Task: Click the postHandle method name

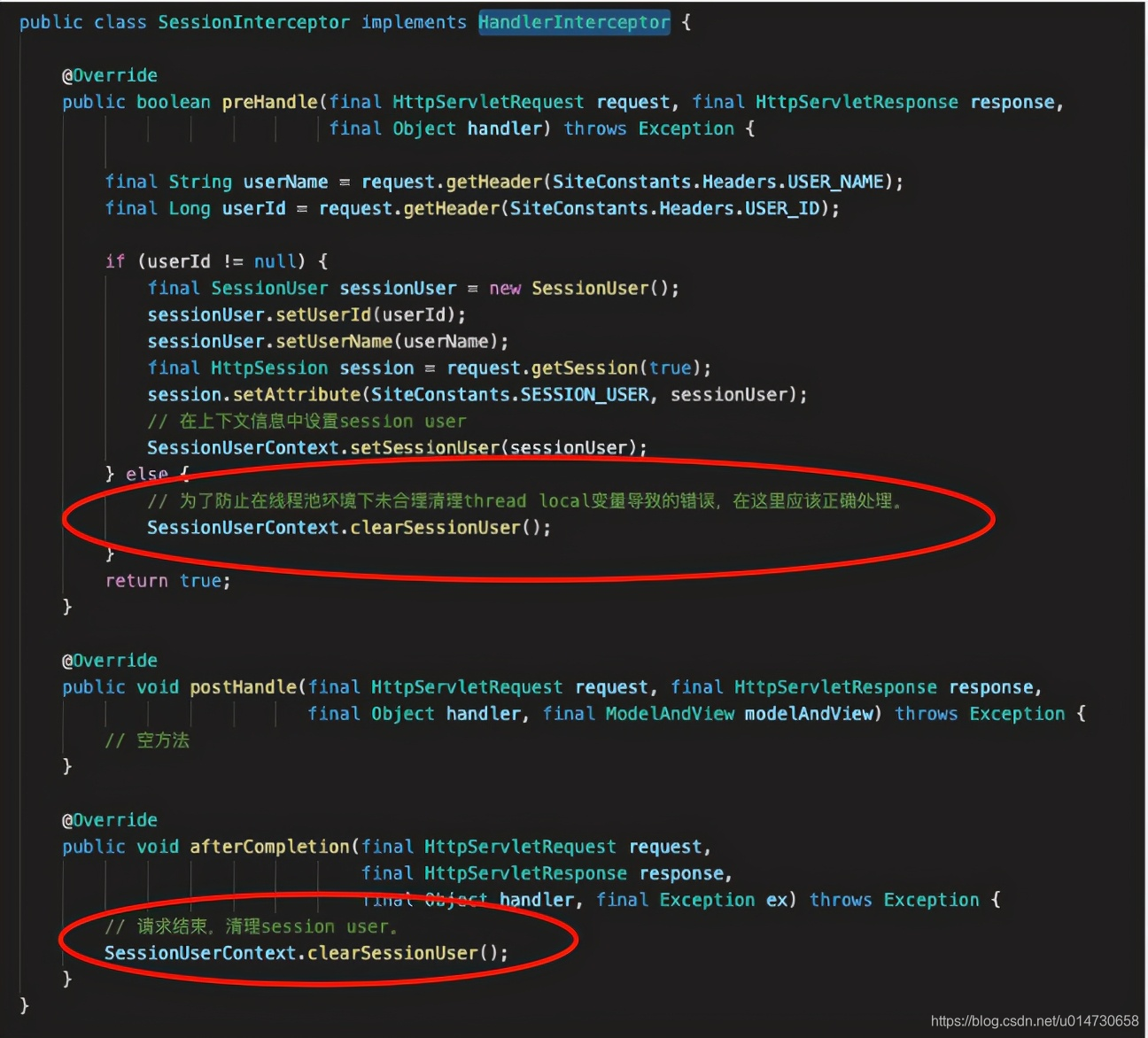Action: (243, 687)
